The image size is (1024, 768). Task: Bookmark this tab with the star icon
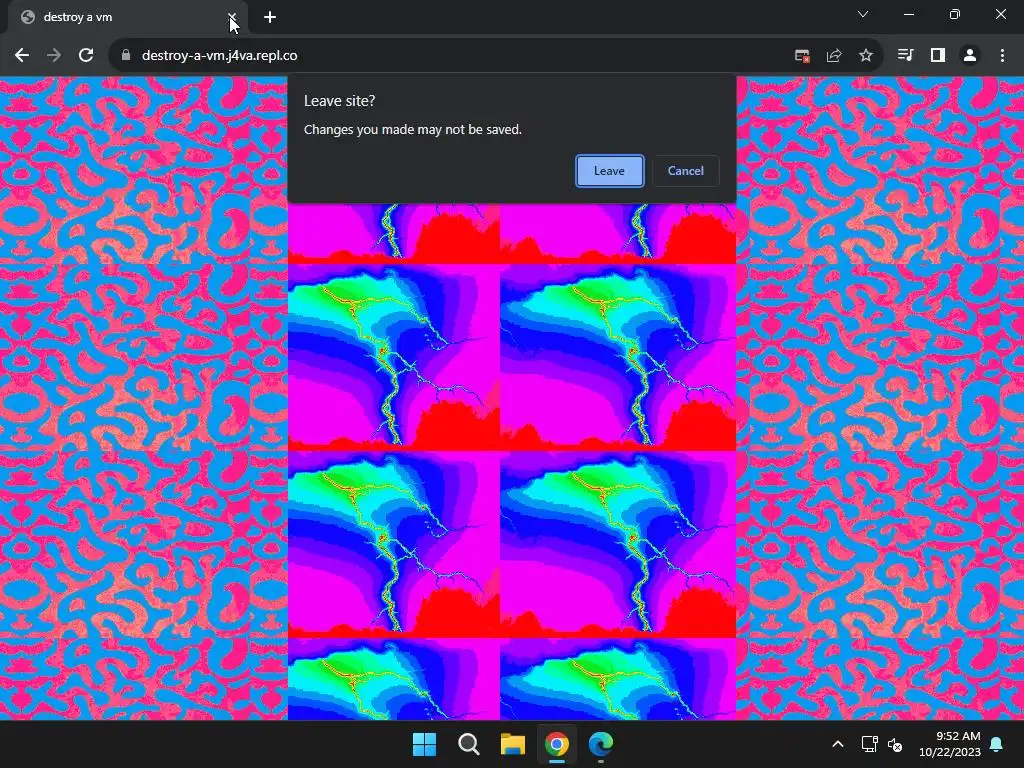pyautogui.click(x=866, y=56)
